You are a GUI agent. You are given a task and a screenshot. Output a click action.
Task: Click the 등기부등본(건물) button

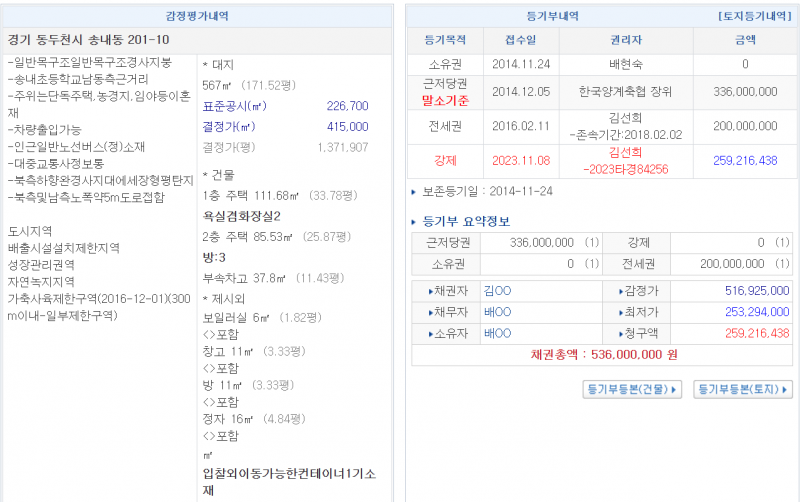[x=631, y=389]
